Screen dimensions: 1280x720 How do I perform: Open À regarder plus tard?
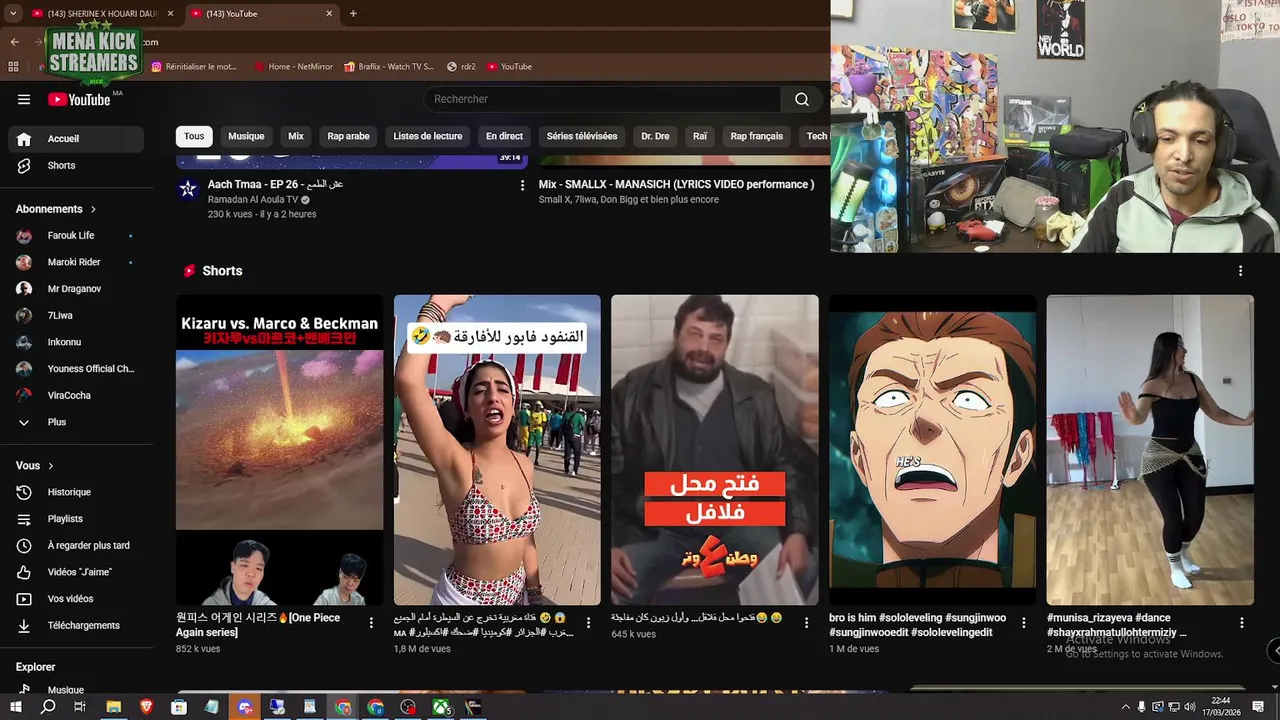click(x=76, y=546)
